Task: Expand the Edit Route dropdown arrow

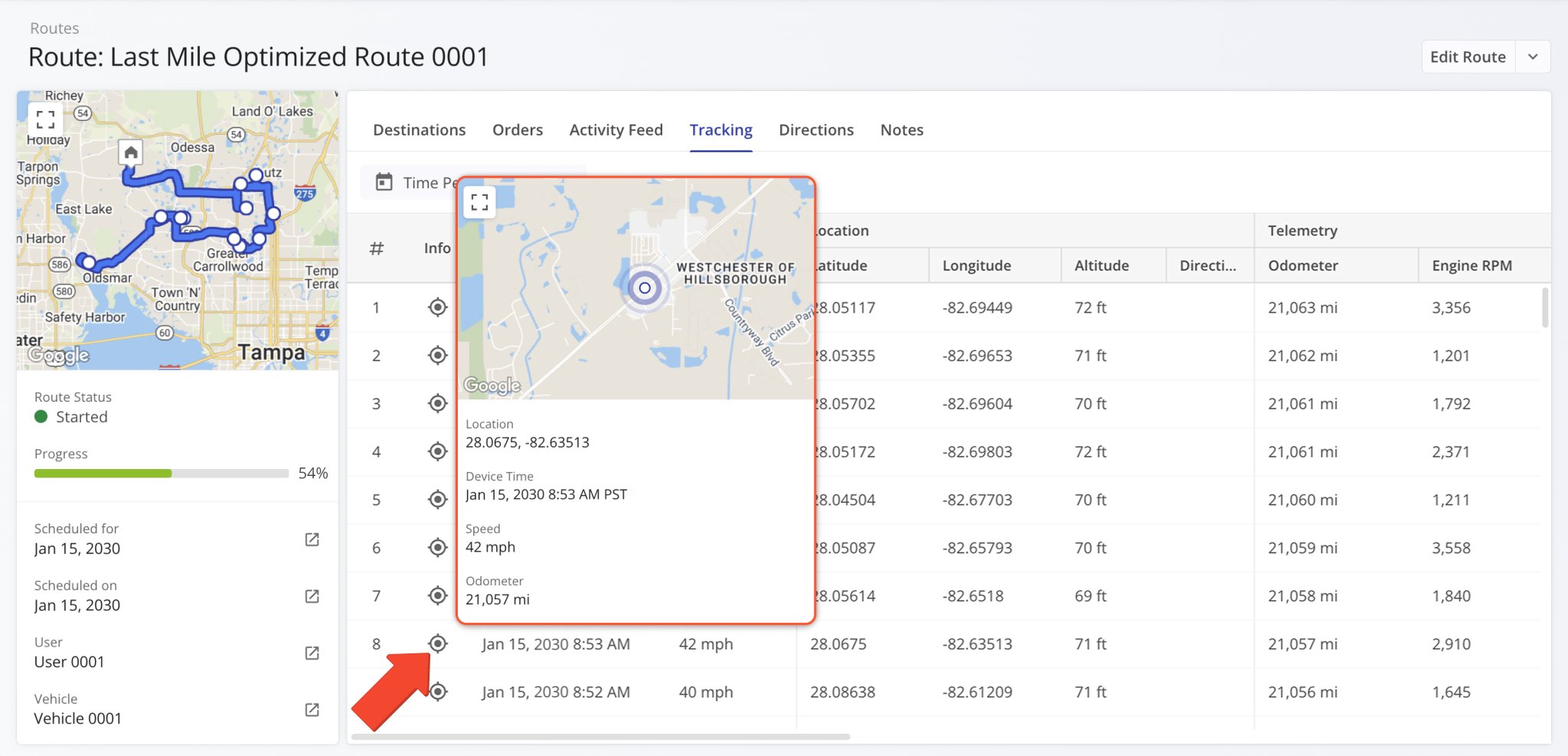Action: click(1533, 57)
